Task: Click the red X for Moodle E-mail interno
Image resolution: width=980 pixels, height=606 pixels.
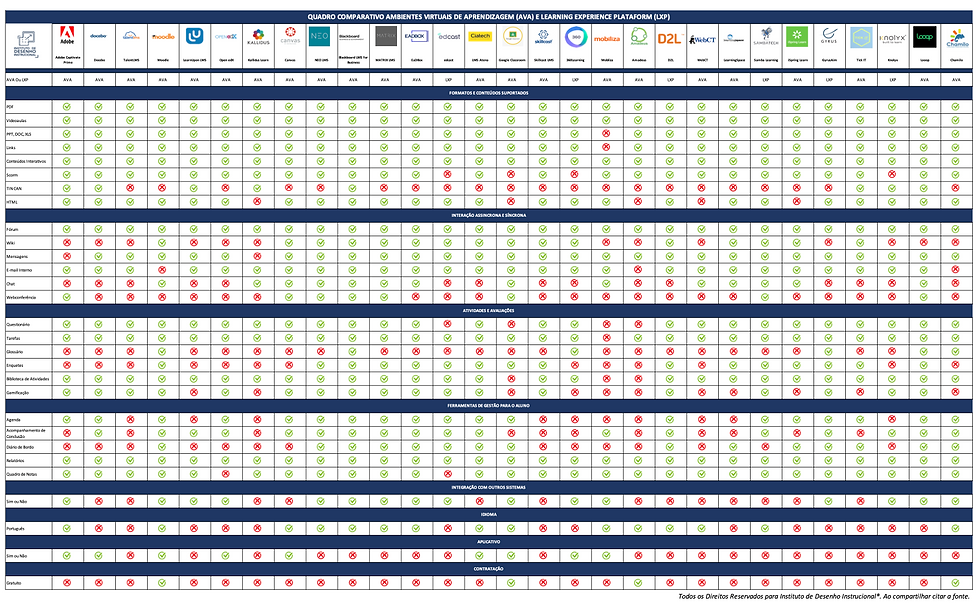Action: 162,270
